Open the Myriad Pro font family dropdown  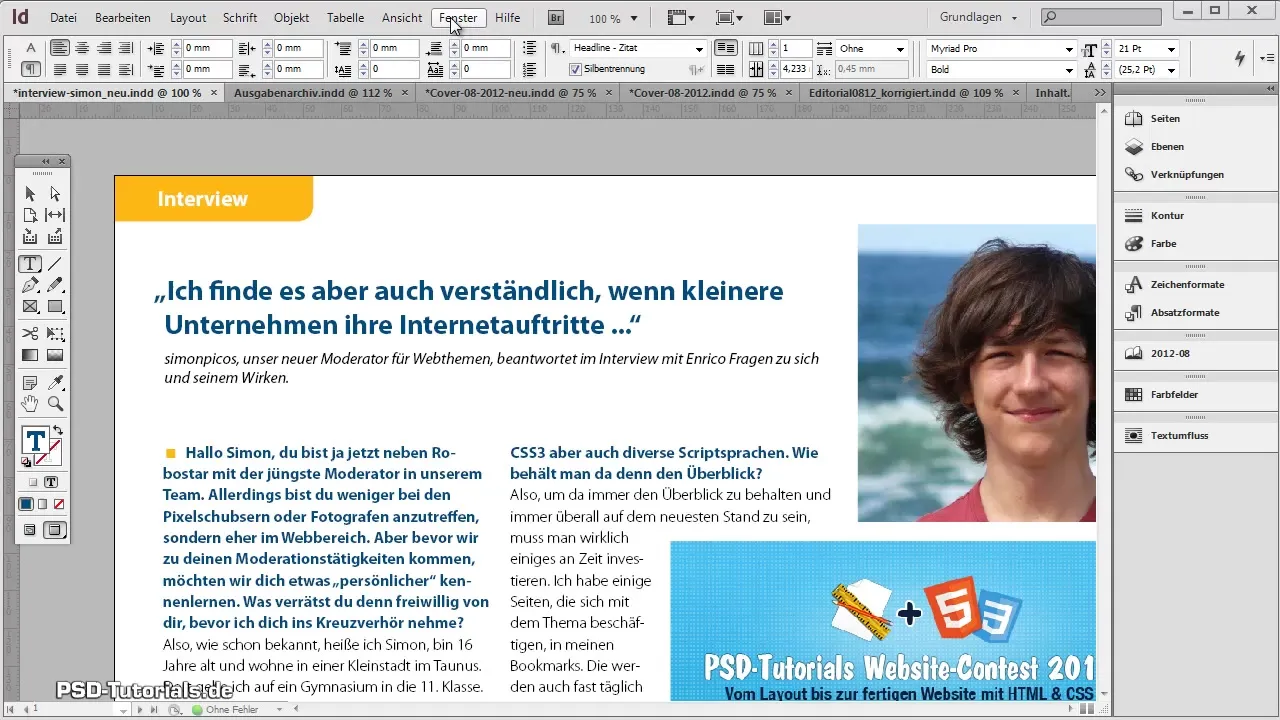point(1069,48)
